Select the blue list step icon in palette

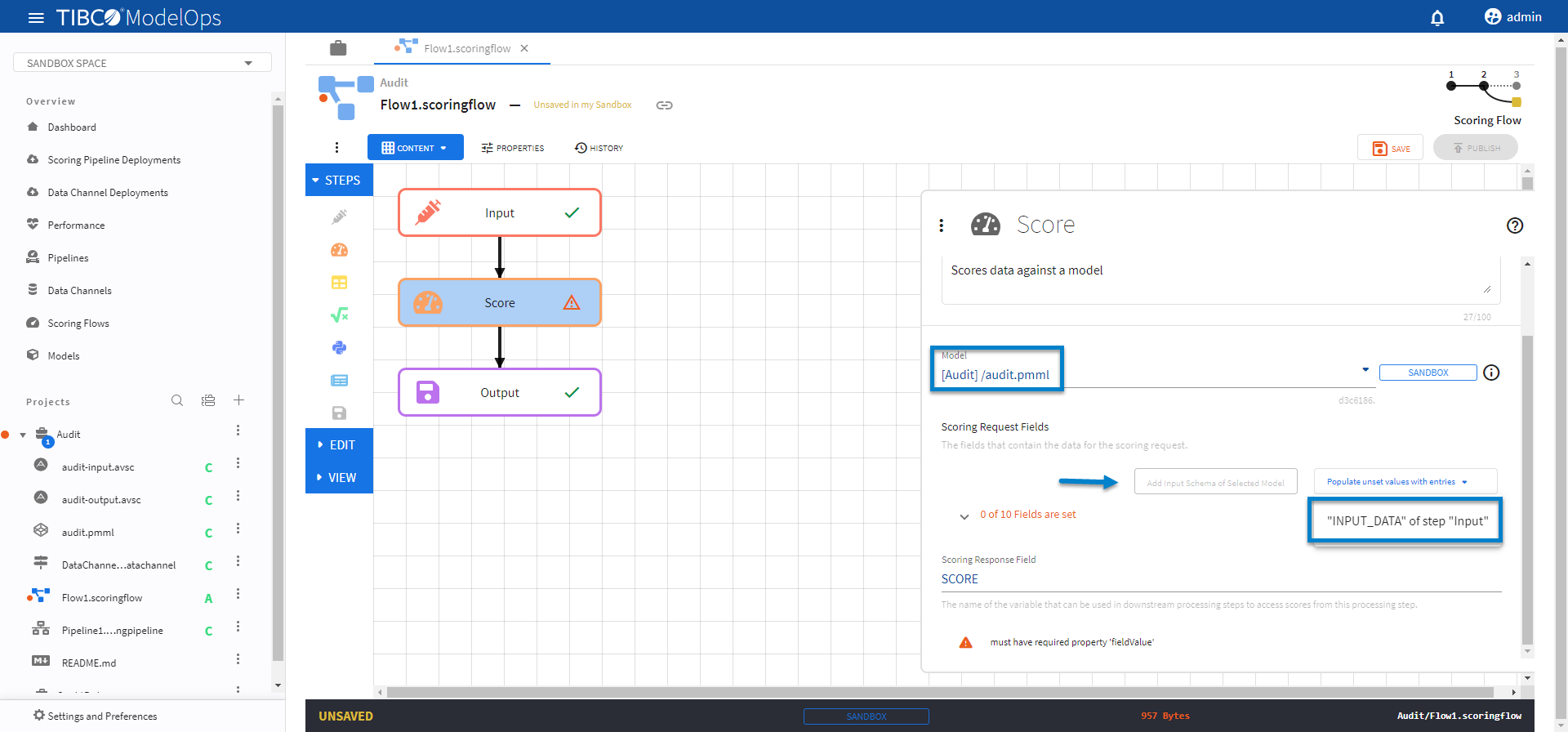point(339,381)
